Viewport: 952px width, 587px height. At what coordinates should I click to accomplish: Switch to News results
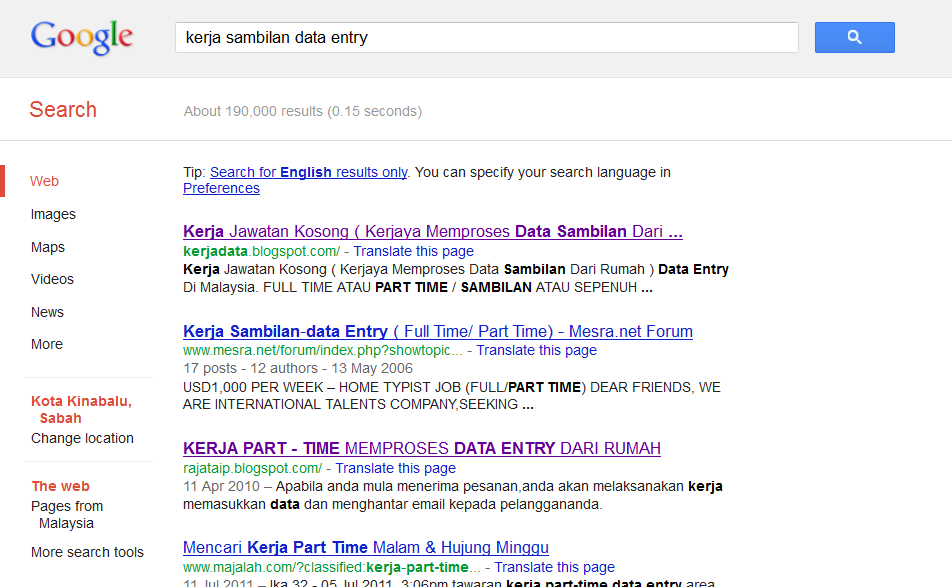click(x=47, y=312)
